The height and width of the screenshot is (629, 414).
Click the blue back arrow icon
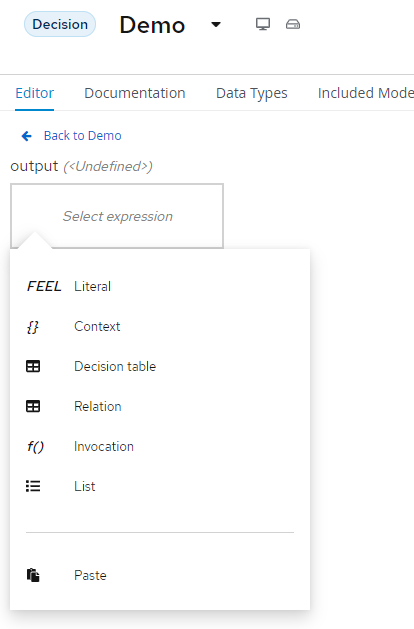pyautogui.click(x=26, y=136)
